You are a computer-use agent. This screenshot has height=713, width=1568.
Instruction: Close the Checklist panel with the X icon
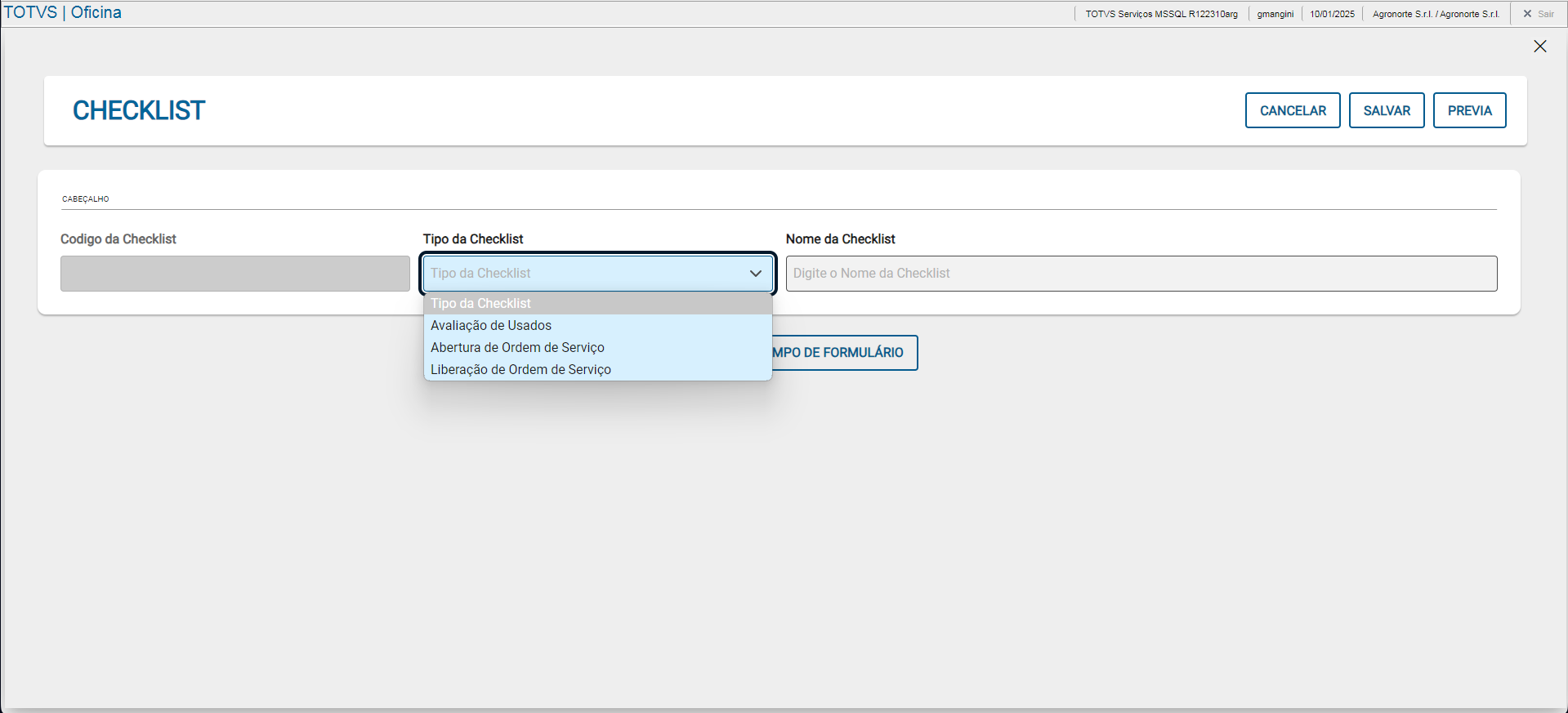click(1539, 47)
